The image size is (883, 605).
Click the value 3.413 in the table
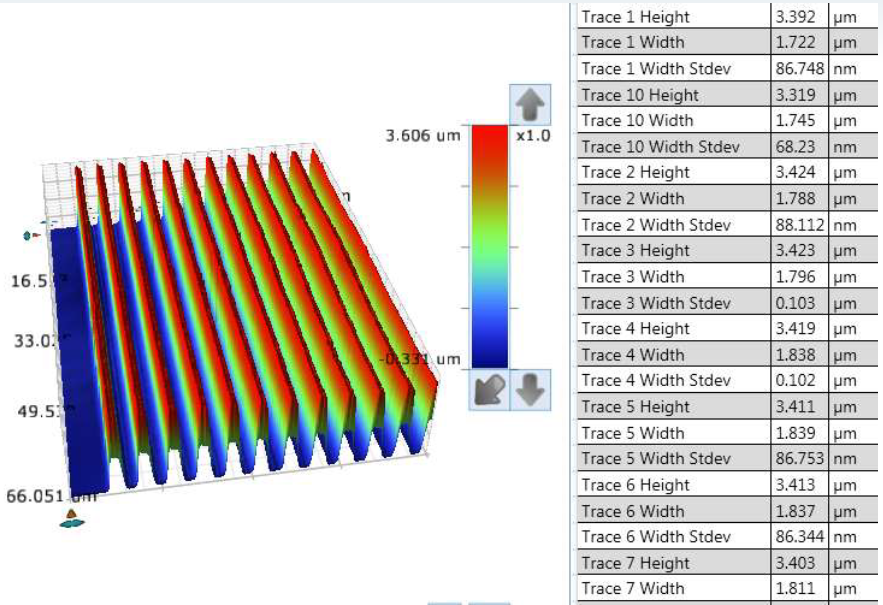coord(795,485)
